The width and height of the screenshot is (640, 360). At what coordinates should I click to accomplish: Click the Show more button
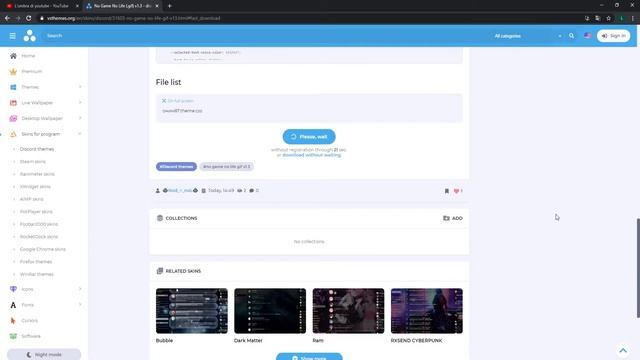309,357
